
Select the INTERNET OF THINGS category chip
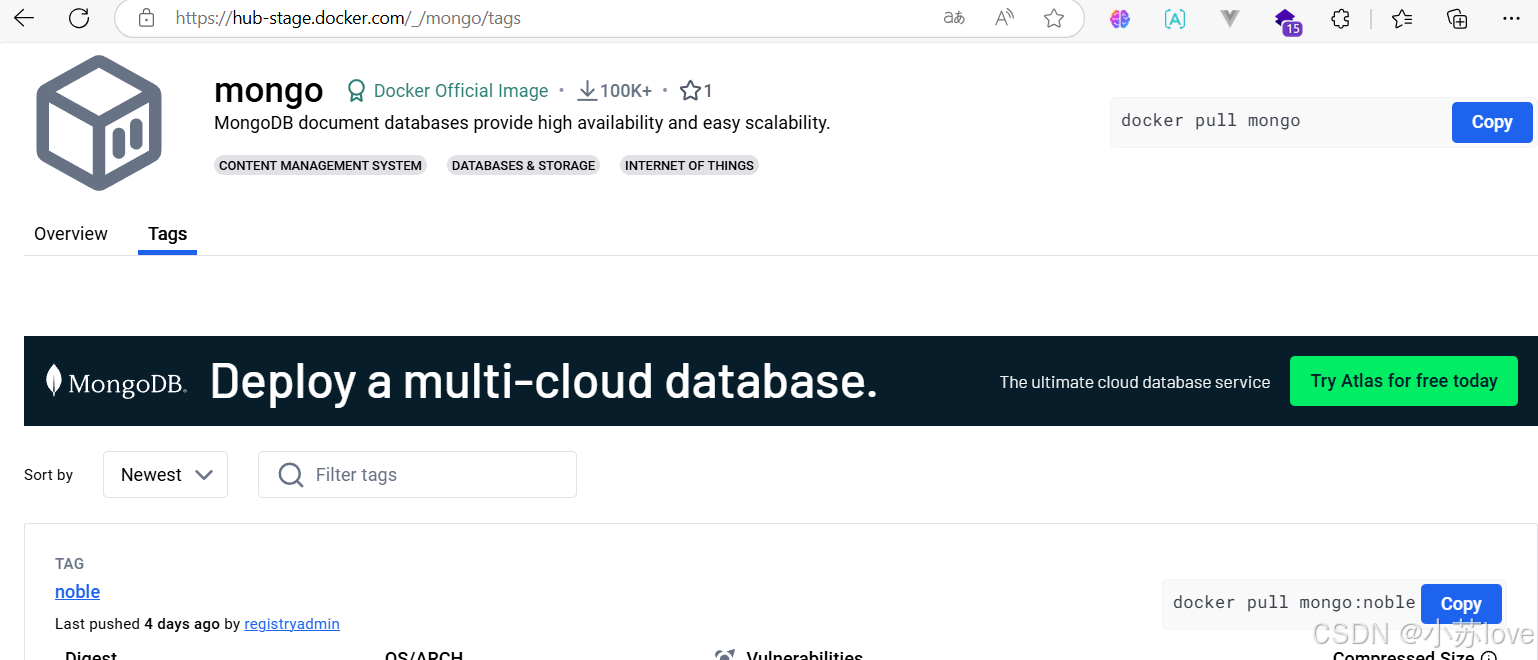pos(689,166)
